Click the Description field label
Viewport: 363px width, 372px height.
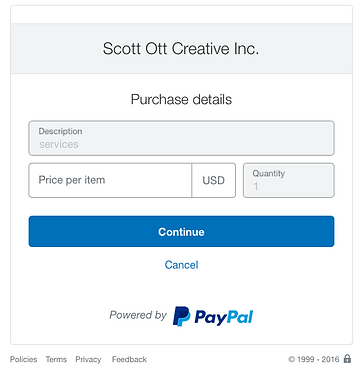pyautogui.click(x=60, y=131)
